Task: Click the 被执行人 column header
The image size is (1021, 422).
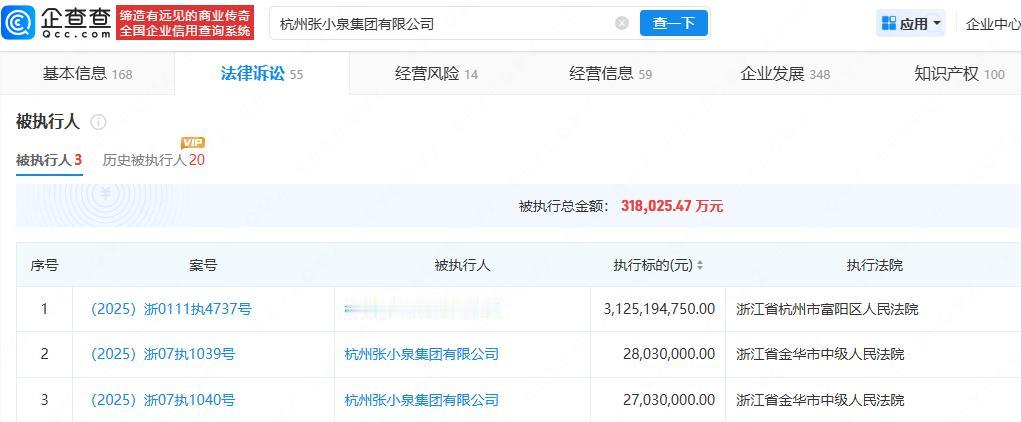Action: pos(462,266)
